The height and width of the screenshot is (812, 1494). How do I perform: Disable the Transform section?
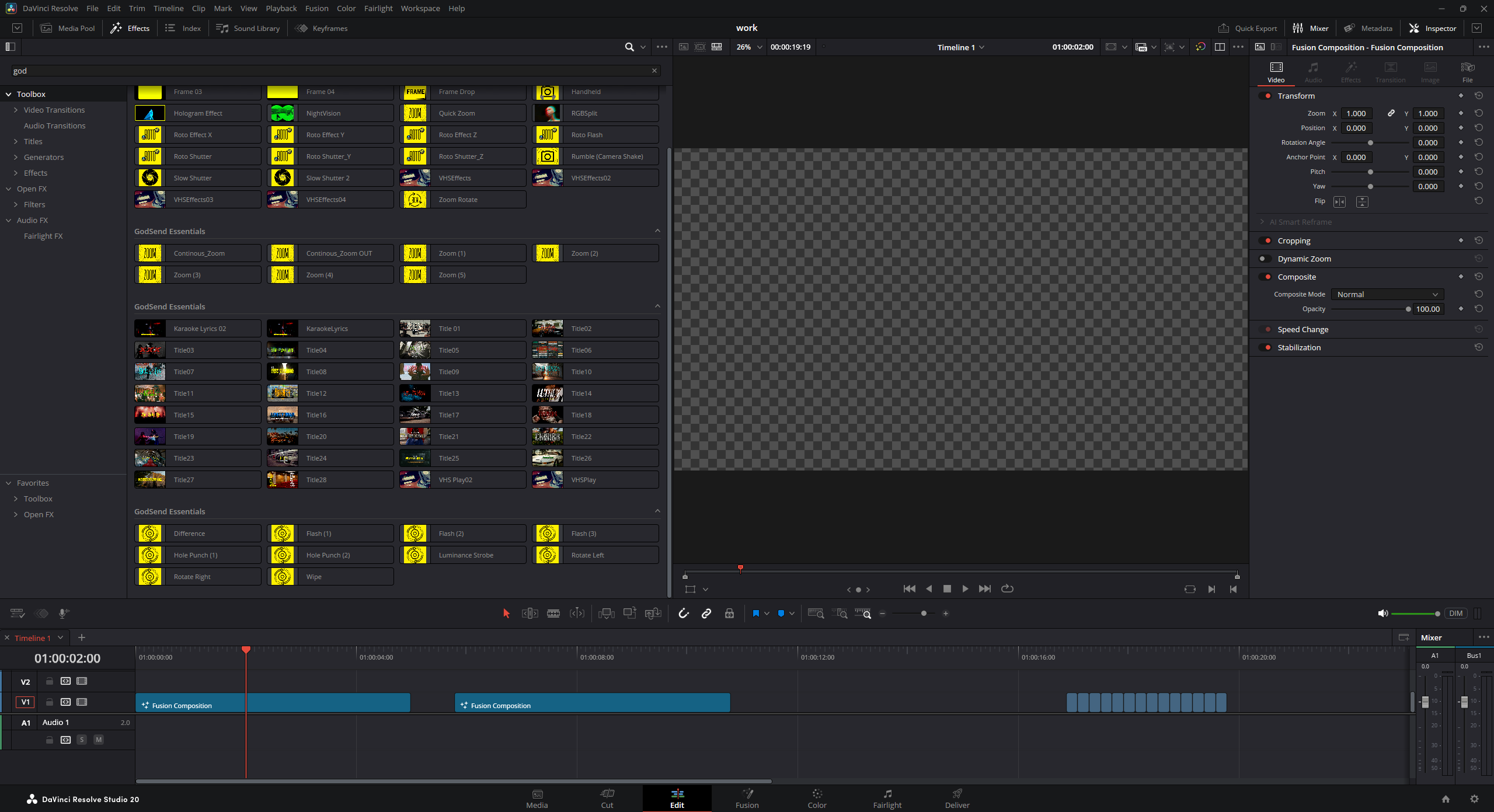(x=1265, y=95)
